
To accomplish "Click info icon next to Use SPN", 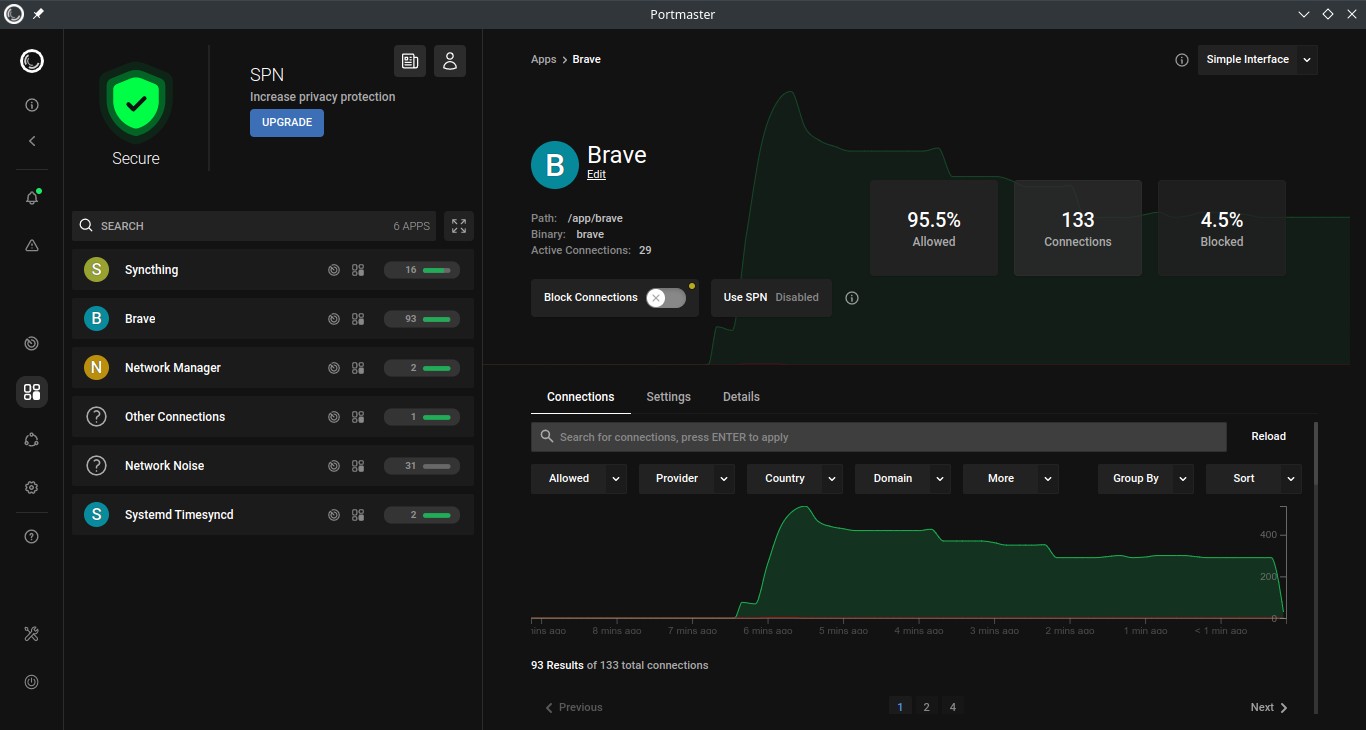I will click(x=852, y=298).
